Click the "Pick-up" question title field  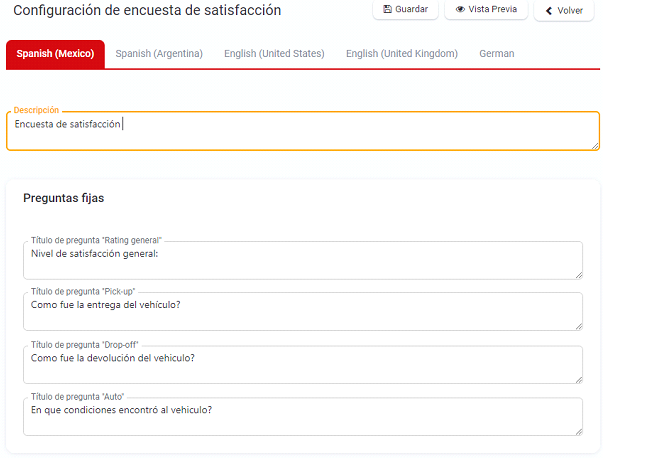pos(300,311)
